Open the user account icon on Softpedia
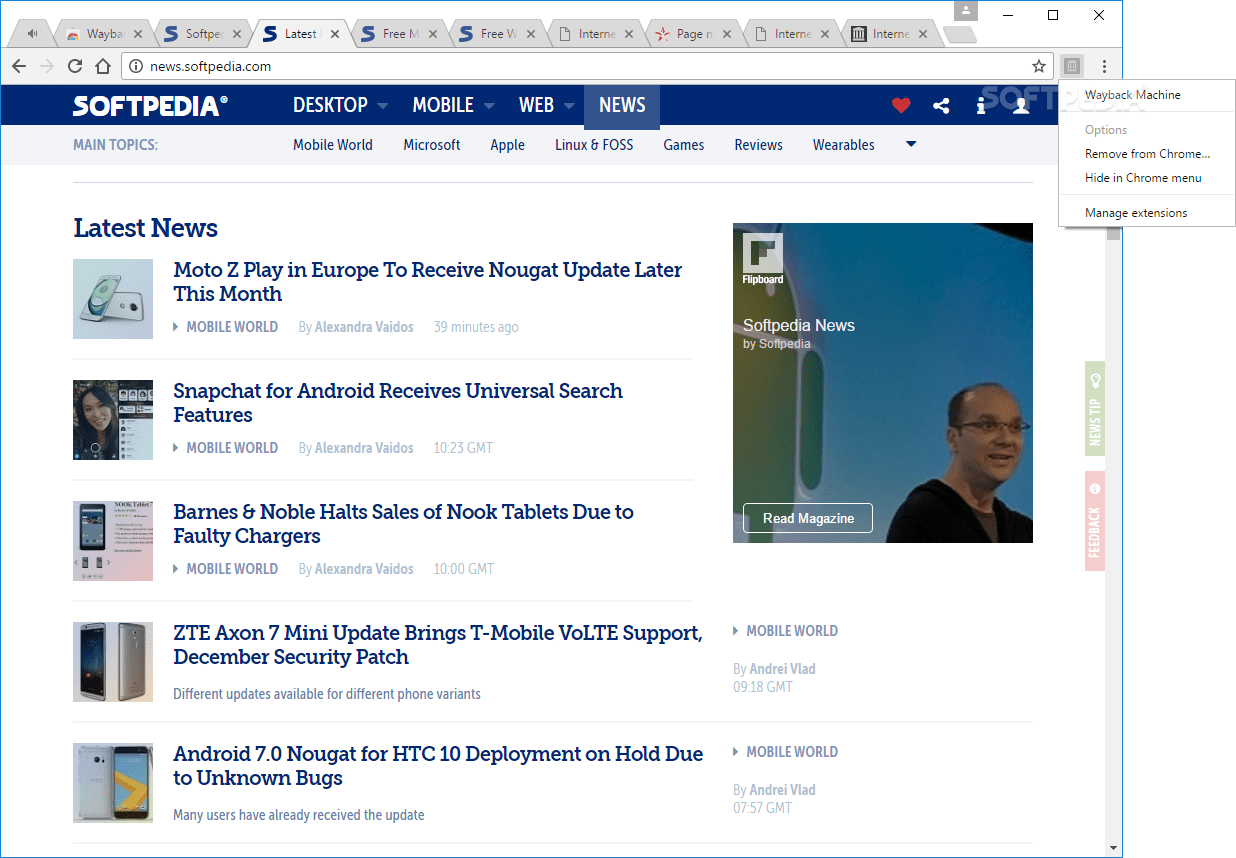 (x=1021, y=105)
